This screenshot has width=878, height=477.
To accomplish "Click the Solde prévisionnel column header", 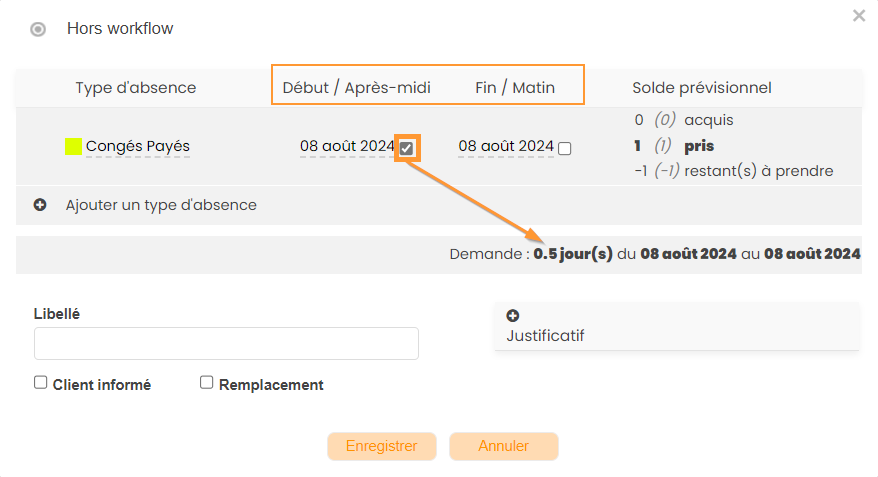I will [x=702, y=88].
